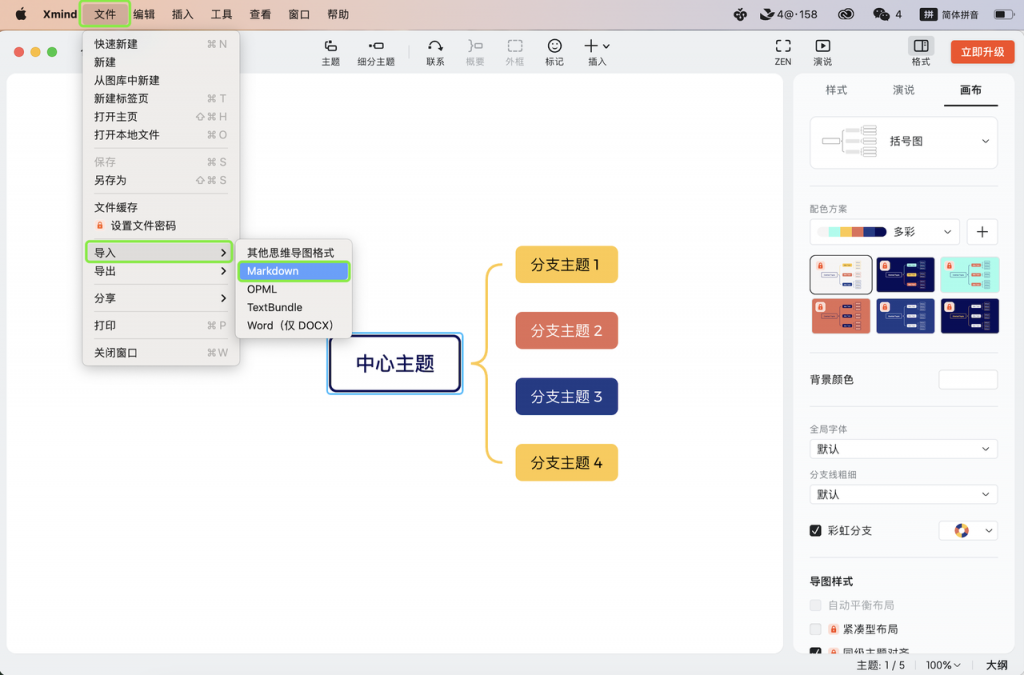The height and width of the screenshot is (675, 1024).
Task: Open the 全局字体 dropdown
Action: (x=903, y=449)
